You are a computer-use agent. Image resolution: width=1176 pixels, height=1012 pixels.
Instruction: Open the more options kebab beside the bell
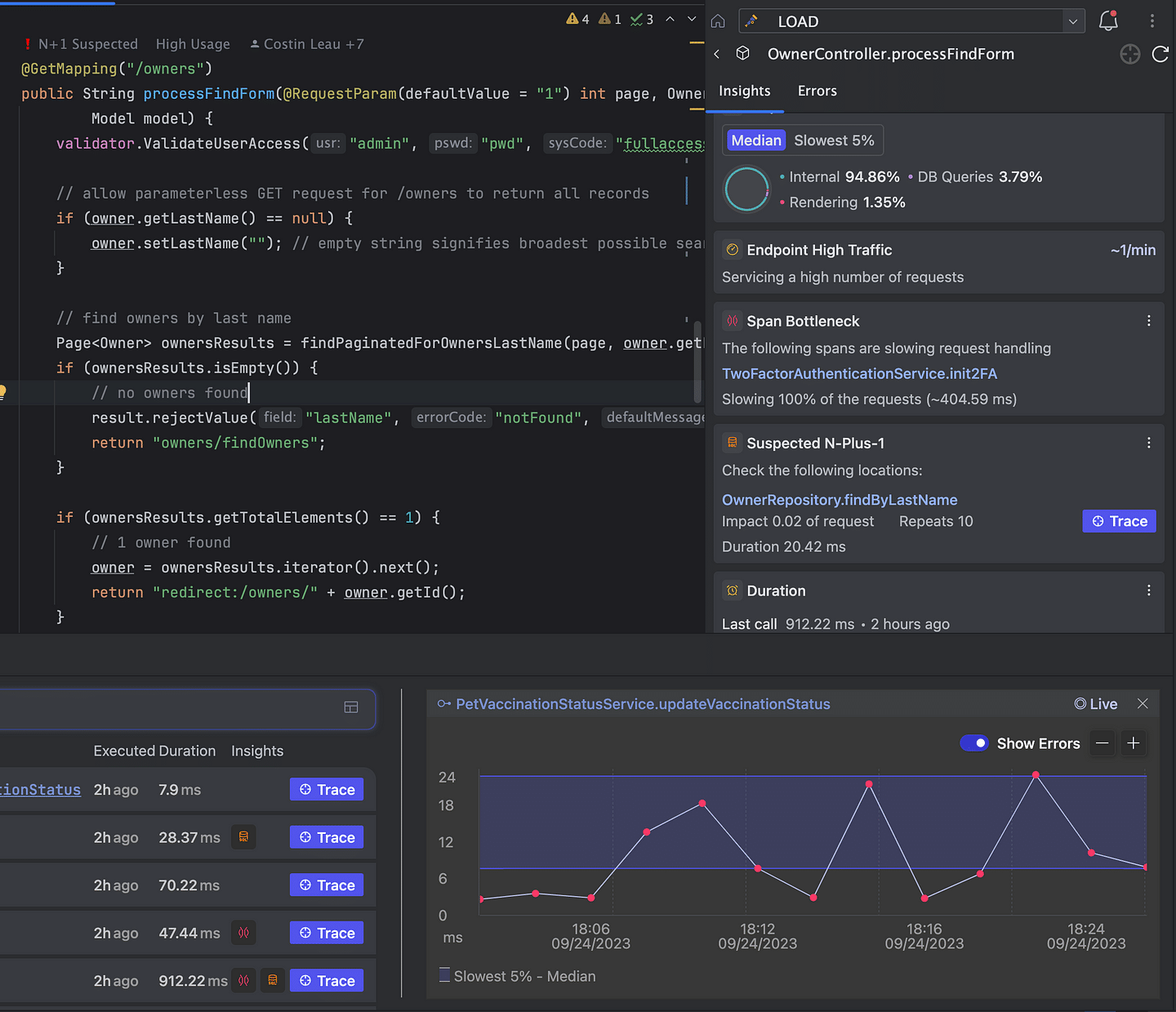(x=1151, y=21)
